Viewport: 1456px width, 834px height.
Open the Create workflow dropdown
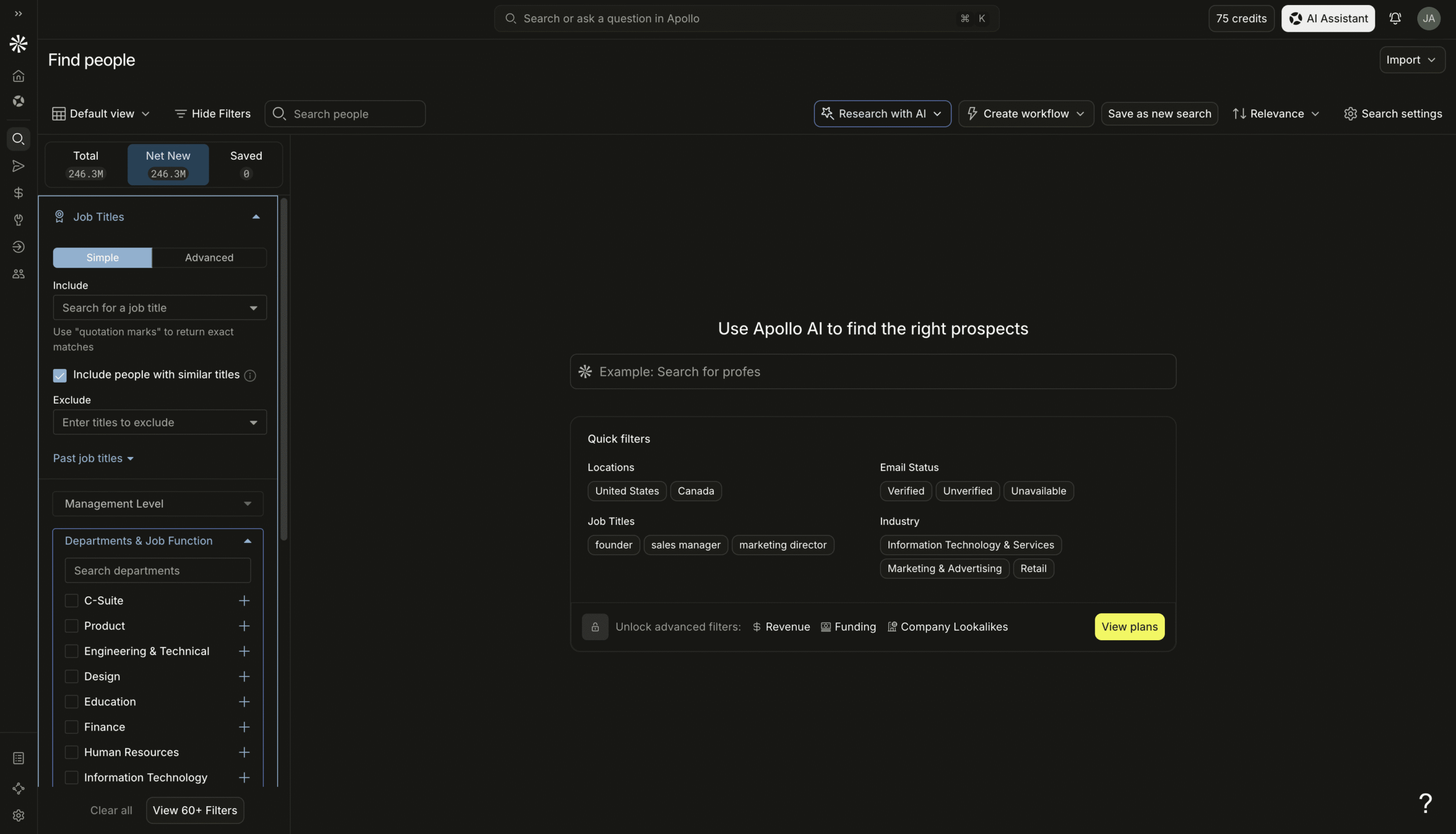click(x=1025, y=113)
